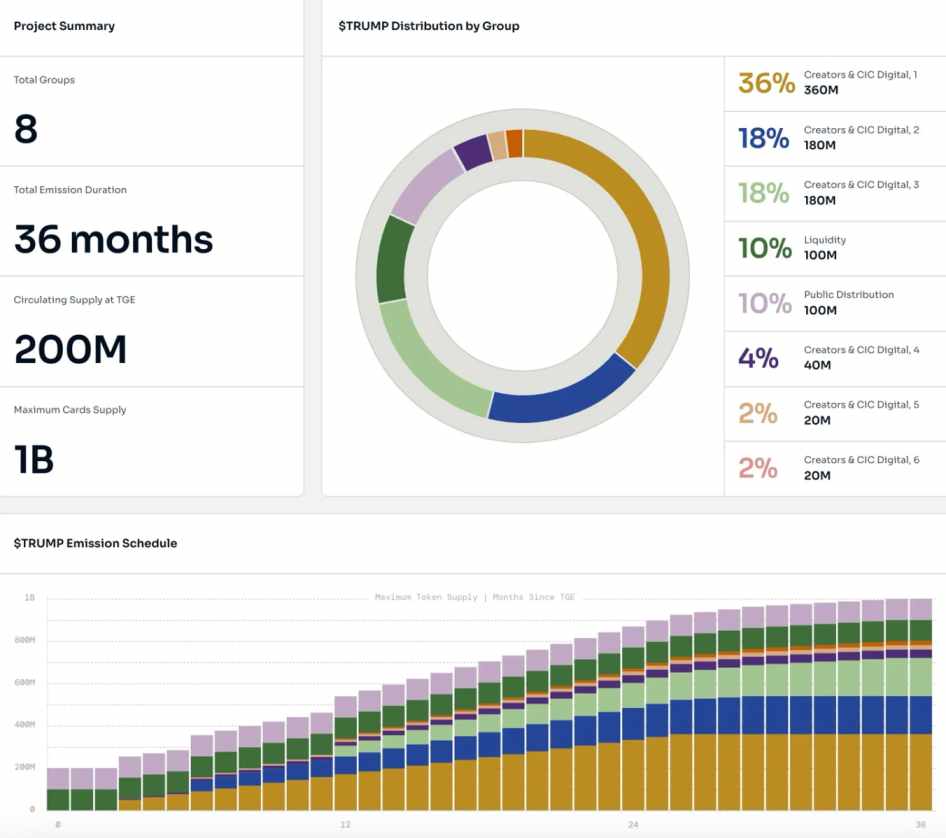Click the first bar in the emission chart
Image resolution: width=946 pixels, height=838 pixels.
pyautogui.click(x=58, y=789)
